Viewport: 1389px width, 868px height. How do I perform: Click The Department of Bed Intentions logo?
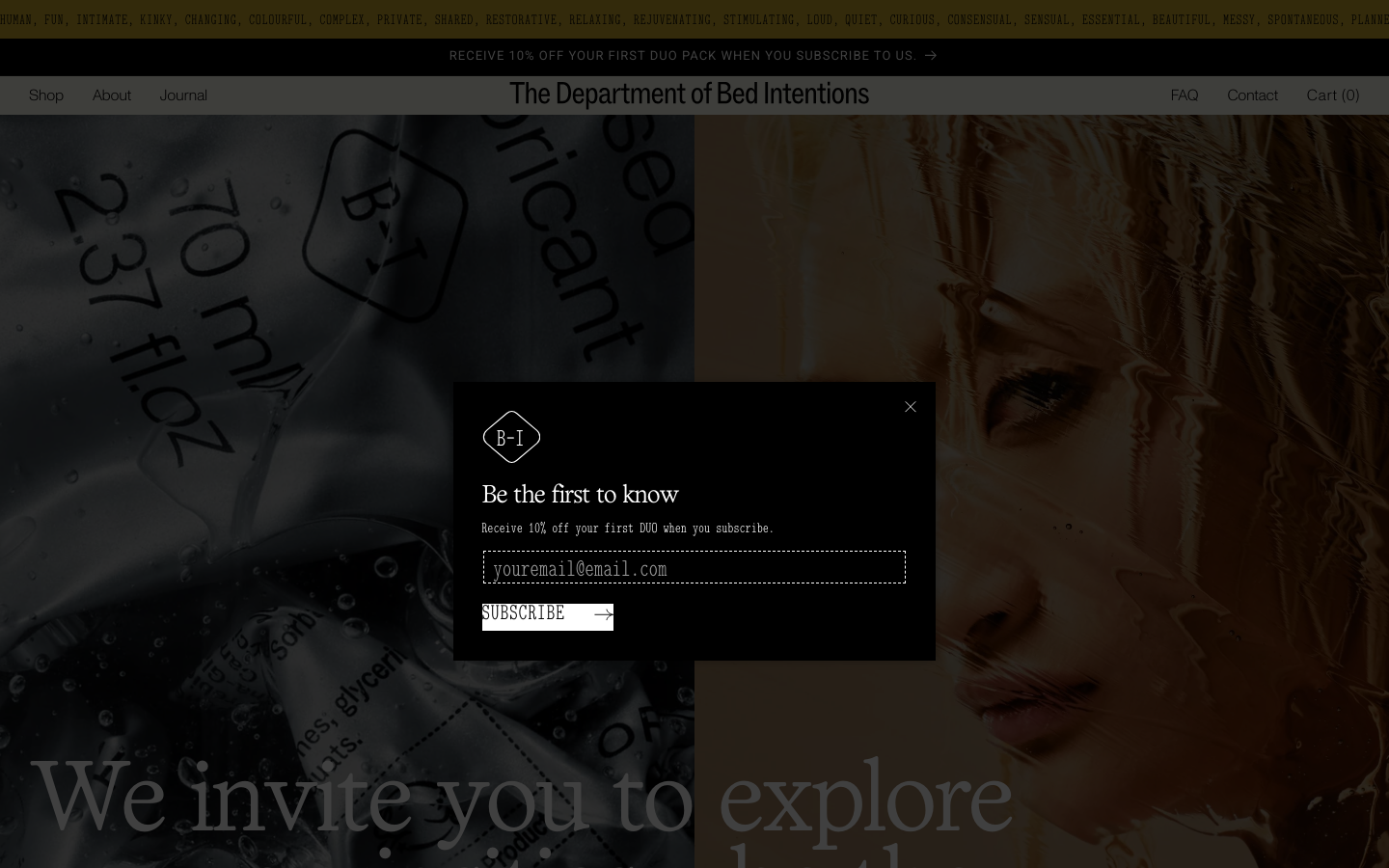(x=689, y=94)
